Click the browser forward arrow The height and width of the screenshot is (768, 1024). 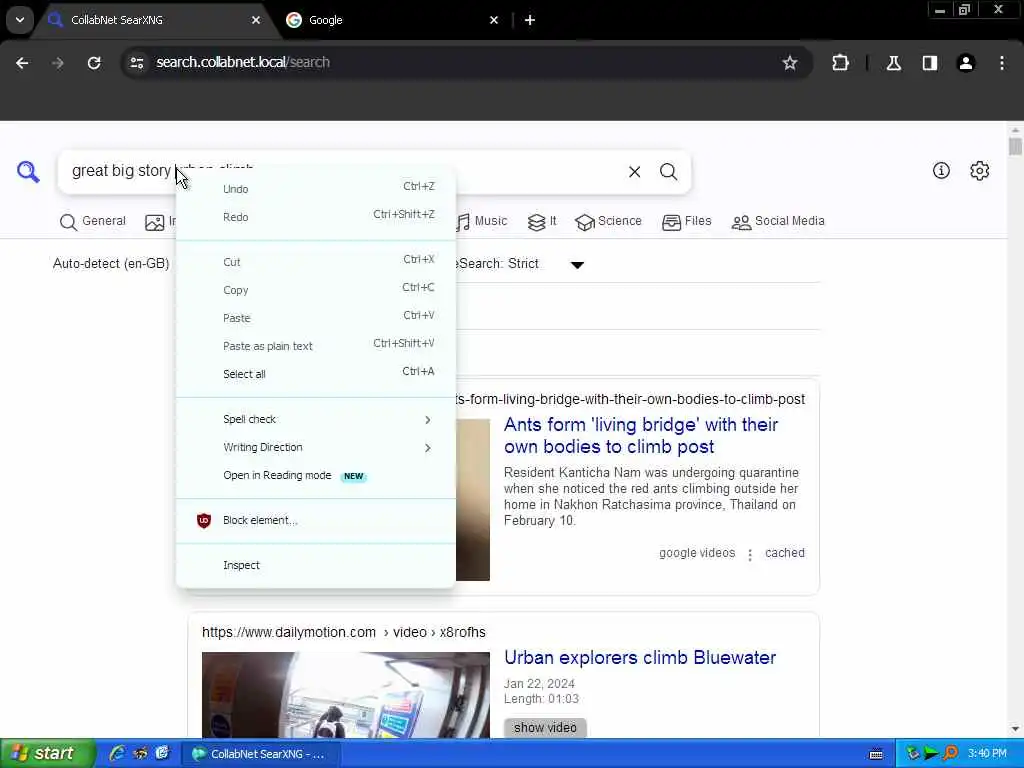58,63
